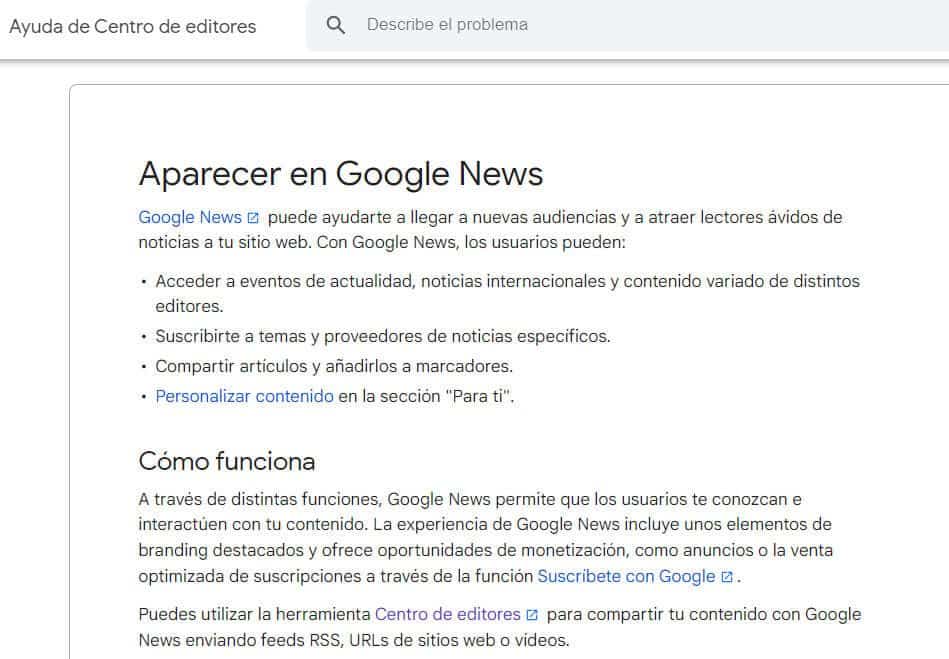Viewport: 949px width, 659px height.
Task: Click the "Cómo funciona" heading
Action: click(227, 462)
